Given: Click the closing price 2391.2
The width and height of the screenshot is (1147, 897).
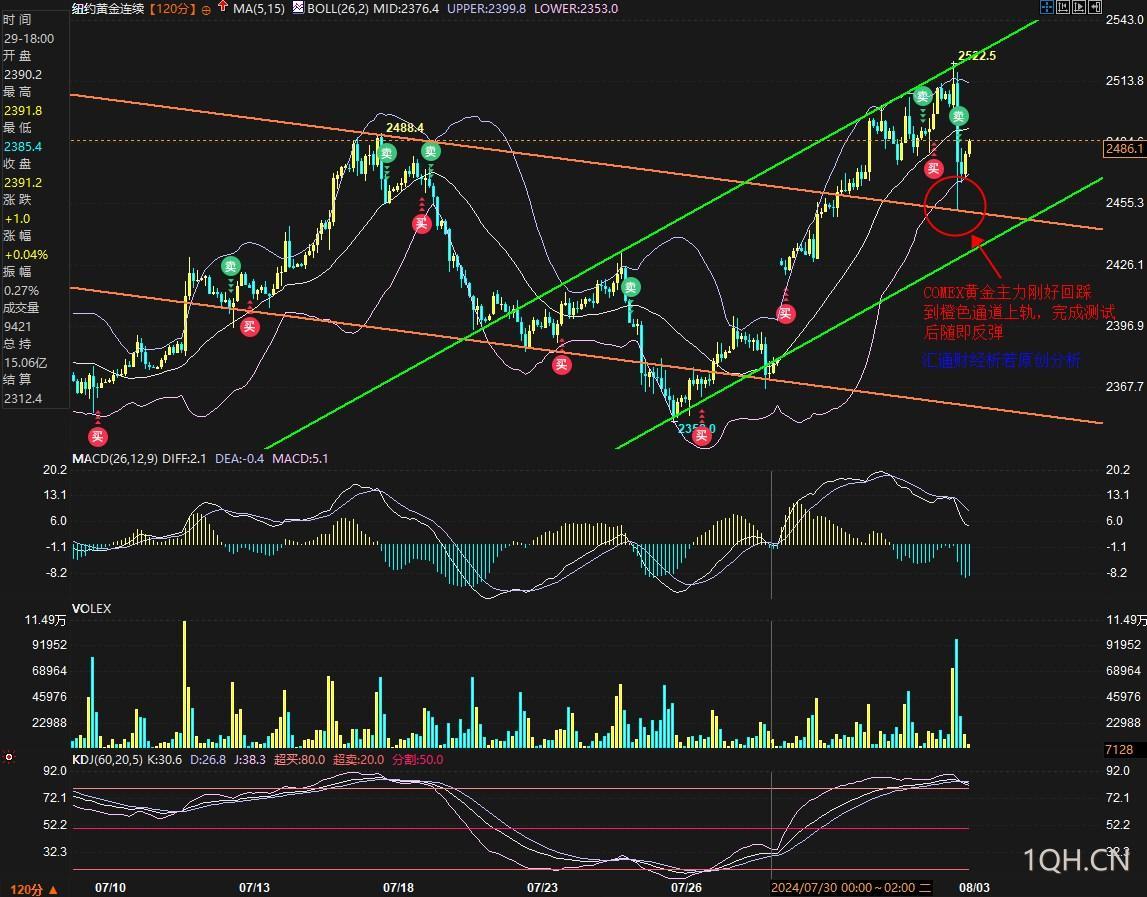Looking at the screenshot, I should pyautogui.click(x=23, y=182).
